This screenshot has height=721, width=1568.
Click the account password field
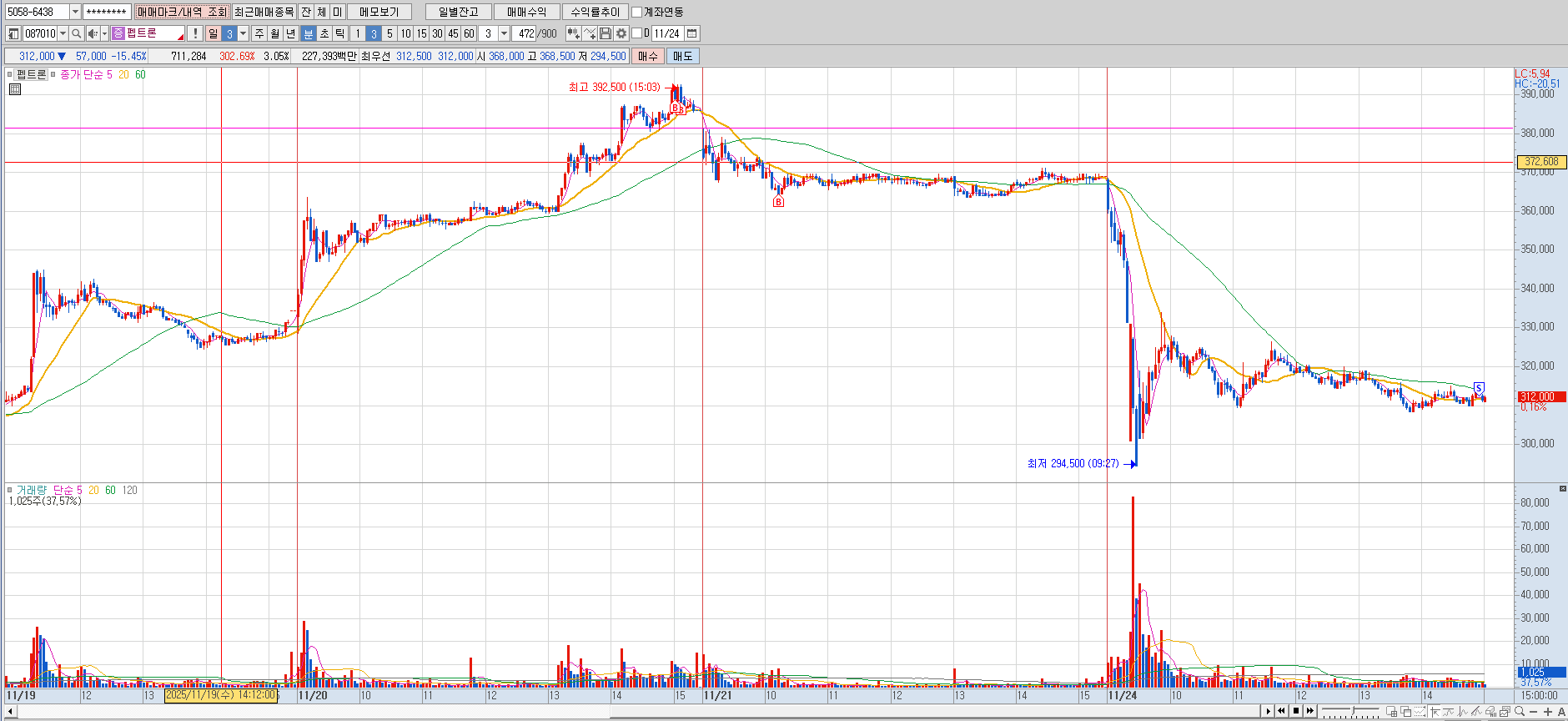(106, 12)
